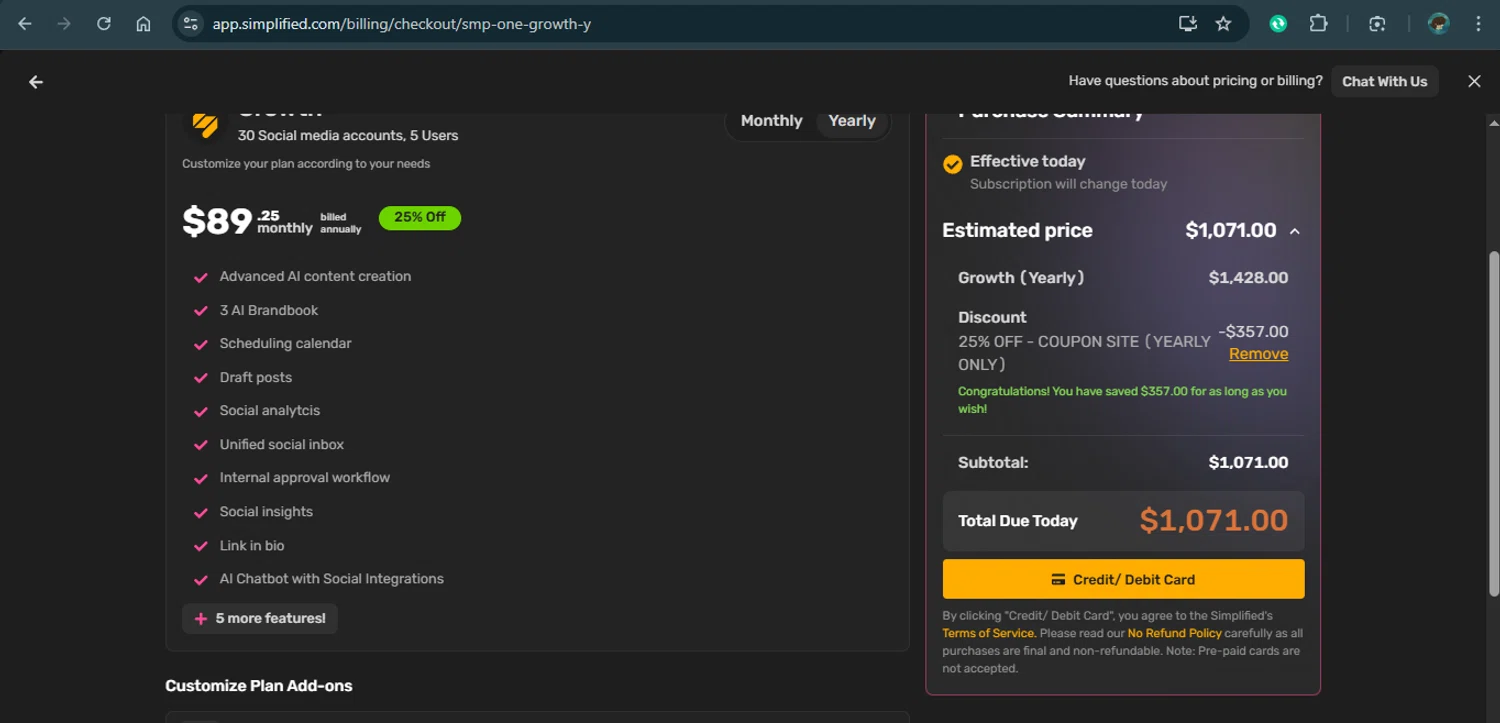Click the checkmark beside 3 AI Brandbook
1500x723 pixels.
point(201,311)
